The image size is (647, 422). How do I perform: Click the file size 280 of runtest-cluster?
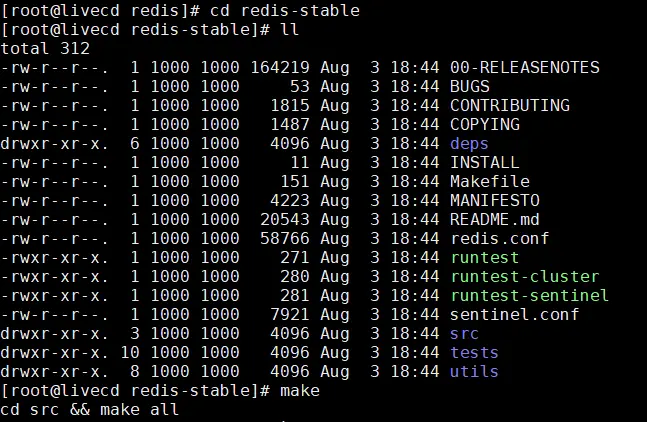point(295,276)
